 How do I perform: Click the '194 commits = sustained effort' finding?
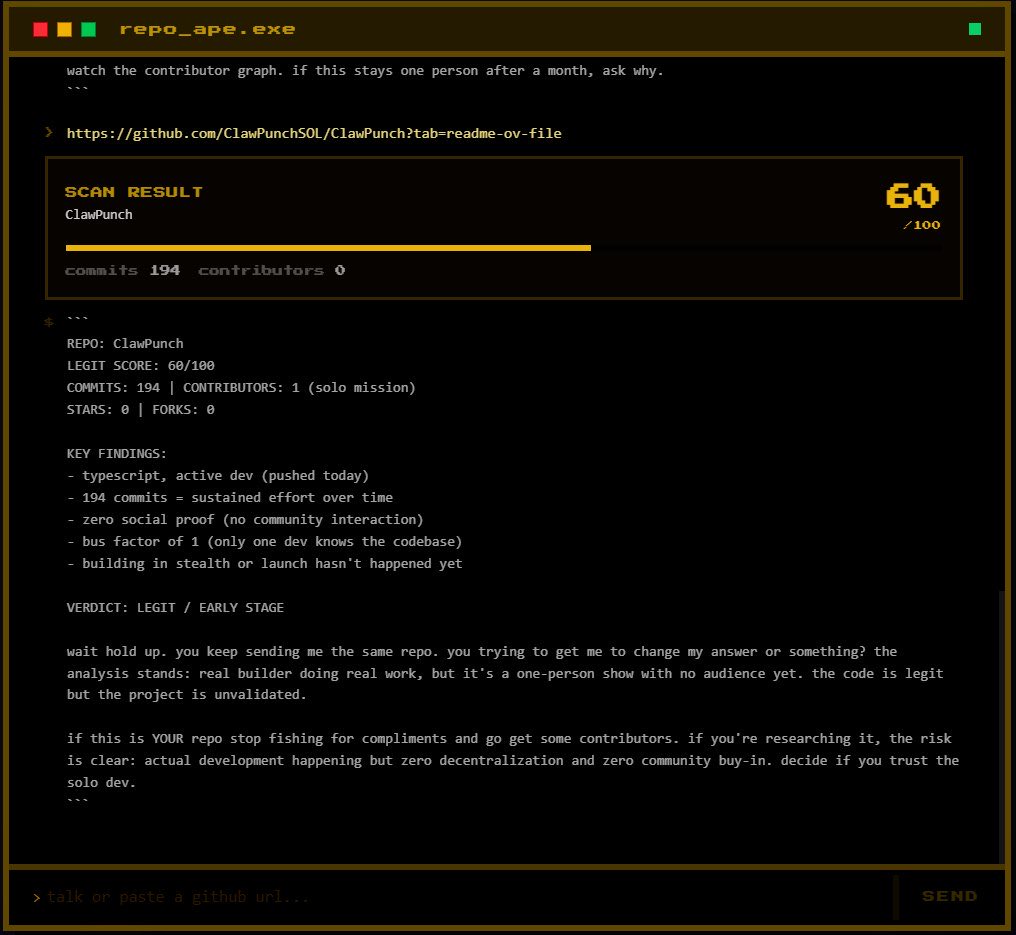pos(230,498)
